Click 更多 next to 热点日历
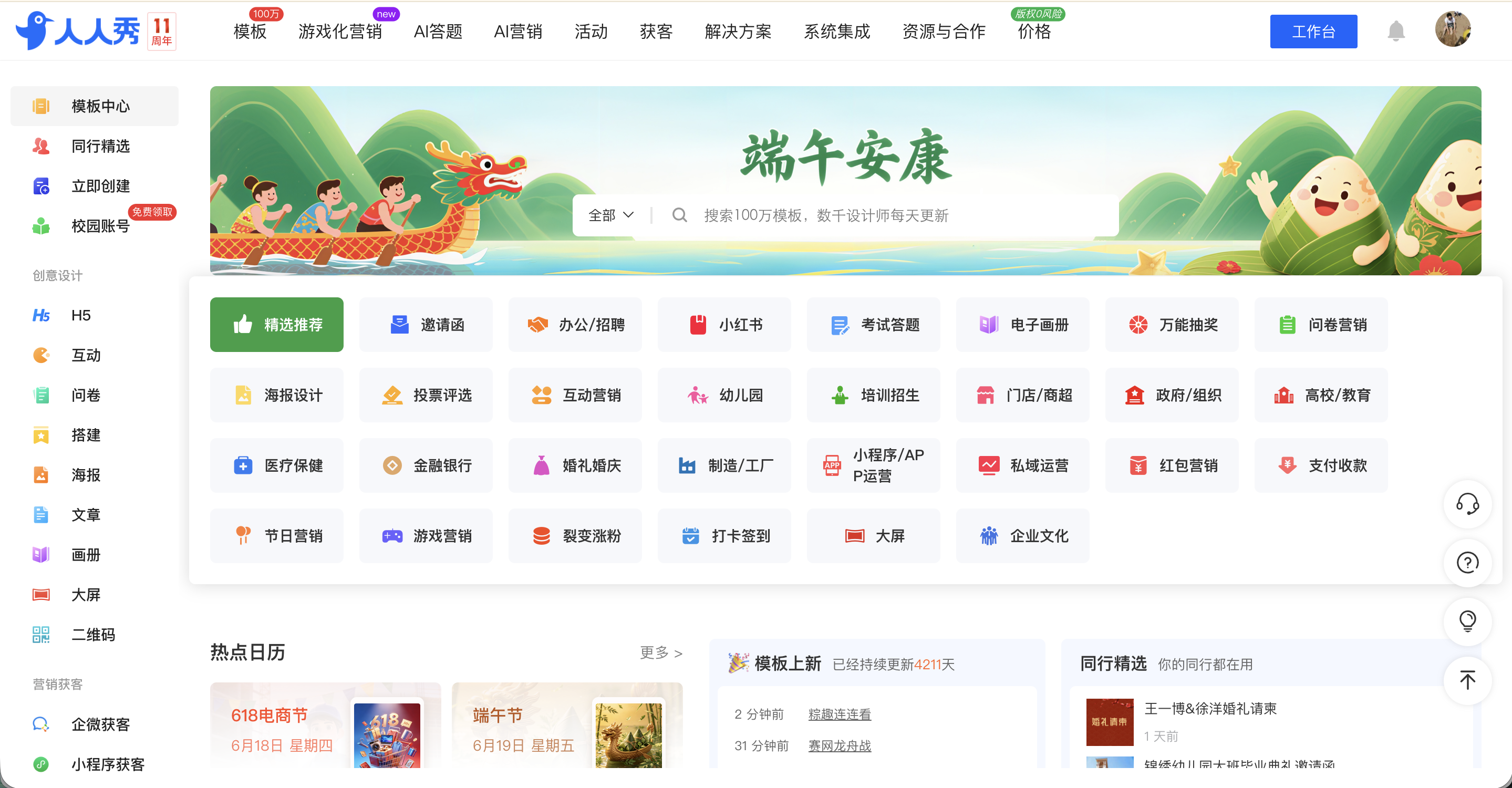 (x=661, y=652)
